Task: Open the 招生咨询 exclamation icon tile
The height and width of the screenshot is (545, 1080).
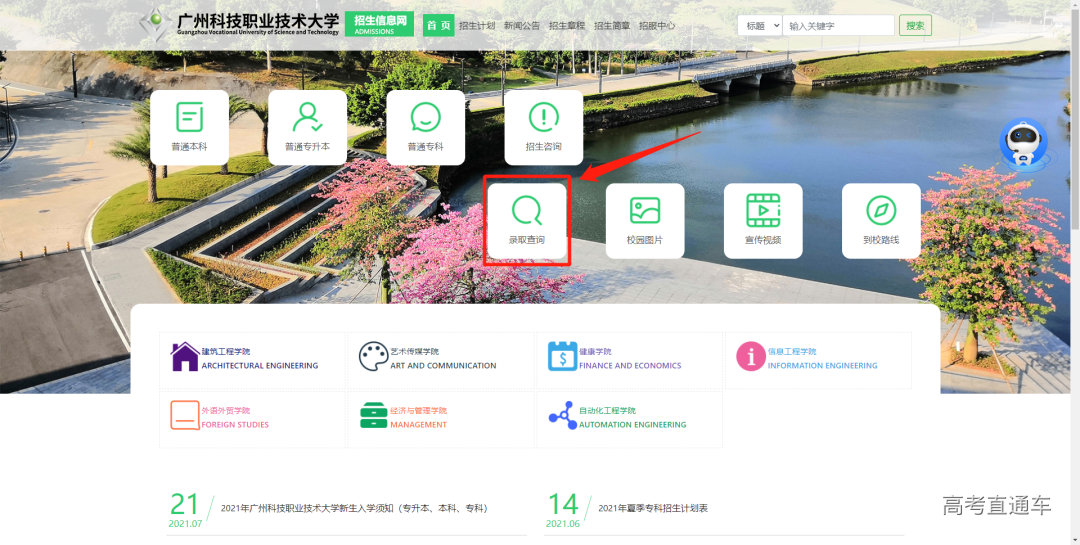Action: tap(543, 127)
